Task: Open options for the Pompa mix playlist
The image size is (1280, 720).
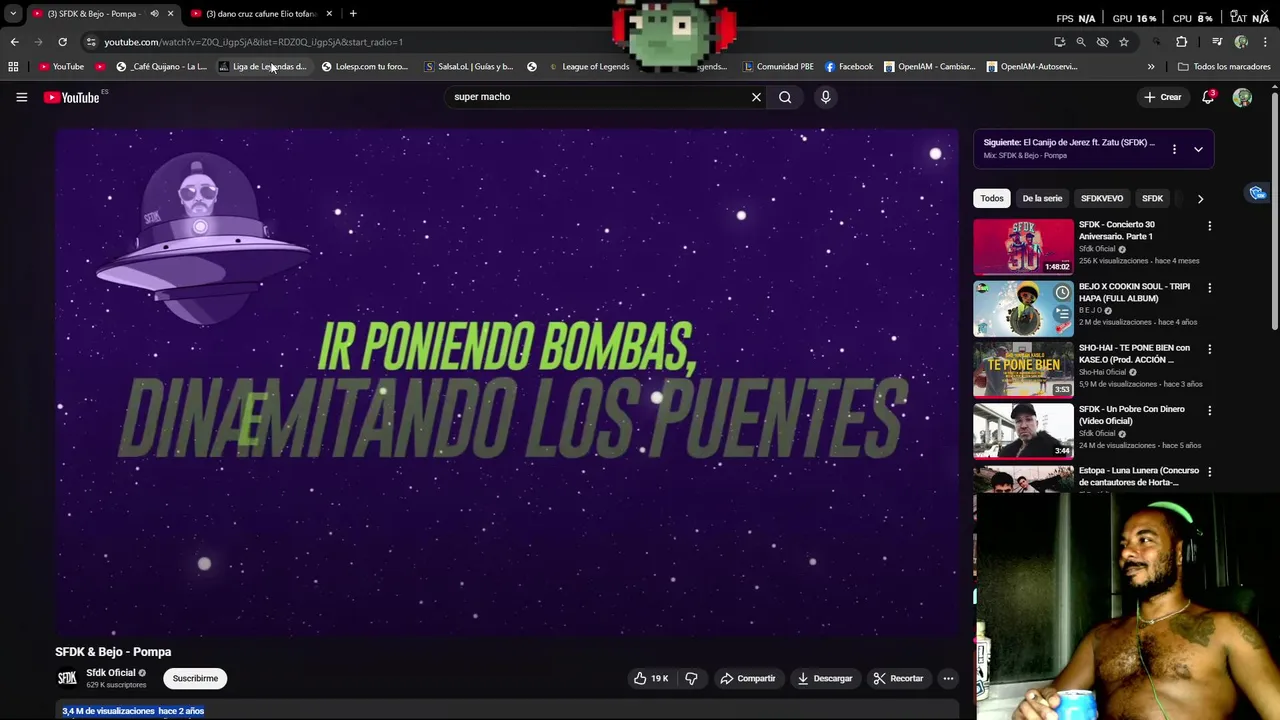Action: pos(1174,149)
